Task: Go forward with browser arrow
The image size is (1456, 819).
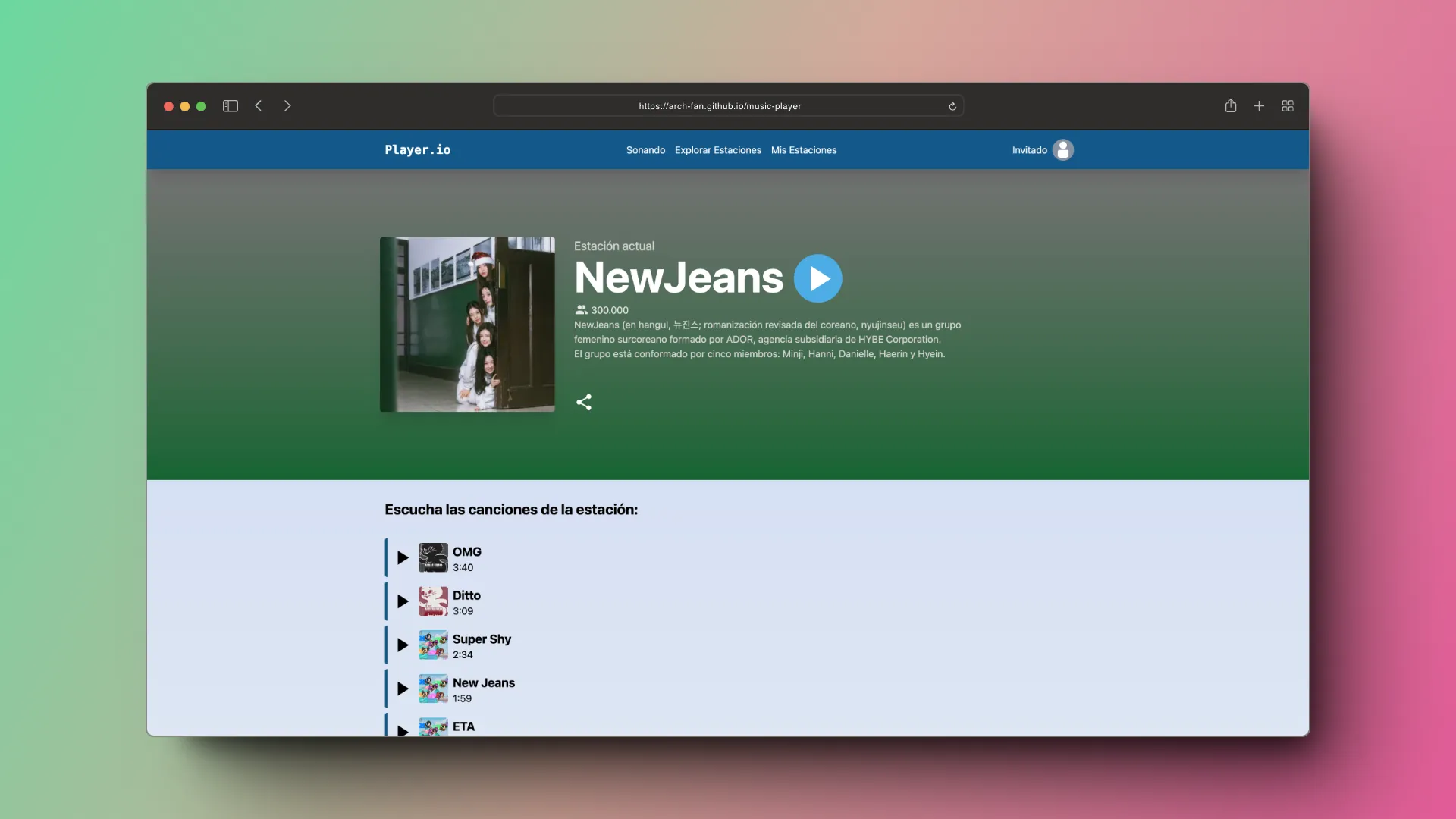Action: coord(287,106)
